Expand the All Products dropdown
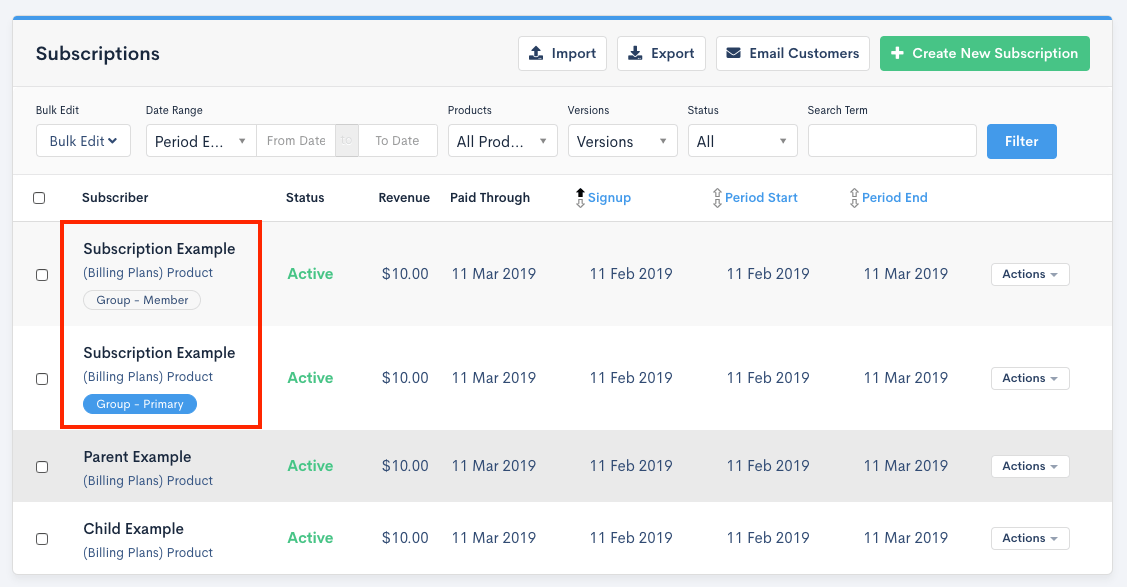This screenshot has width=1127, height=587. tap(502, 141)
